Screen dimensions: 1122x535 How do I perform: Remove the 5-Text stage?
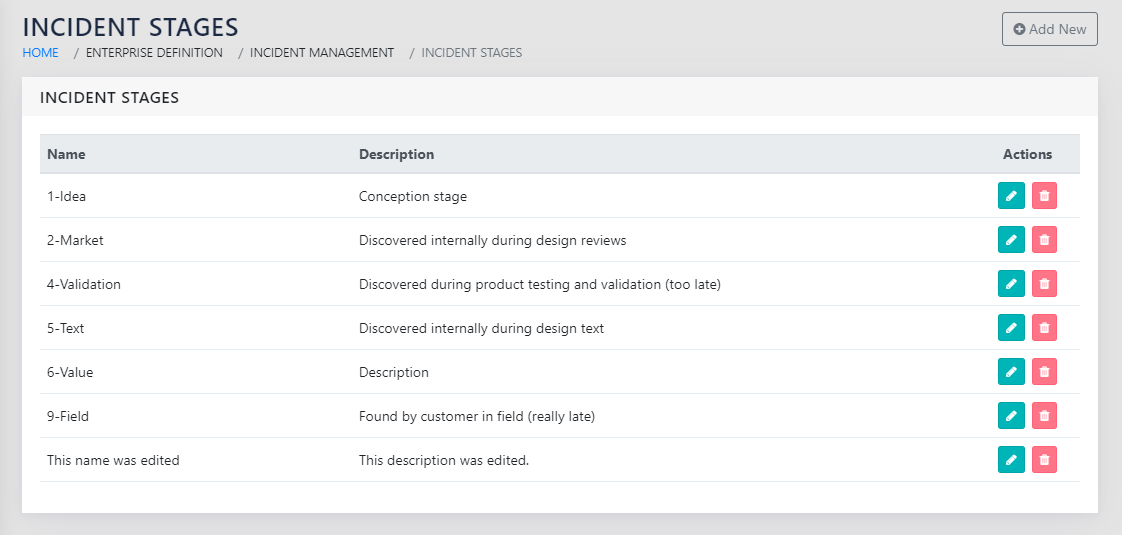click(x=1044, y=328)
